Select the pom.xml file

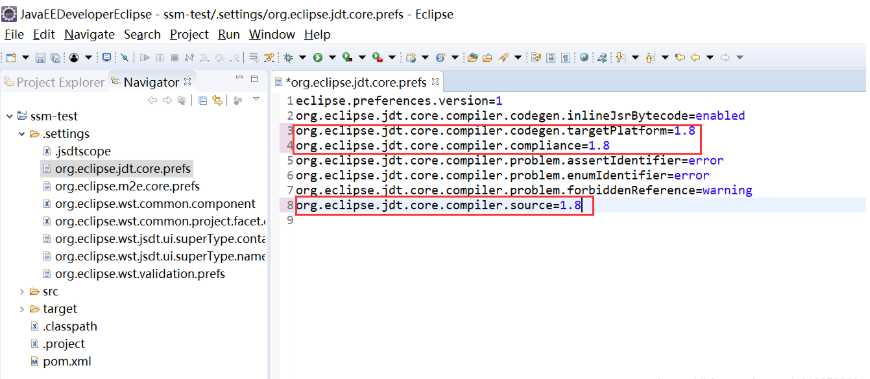tap(67, 362)
